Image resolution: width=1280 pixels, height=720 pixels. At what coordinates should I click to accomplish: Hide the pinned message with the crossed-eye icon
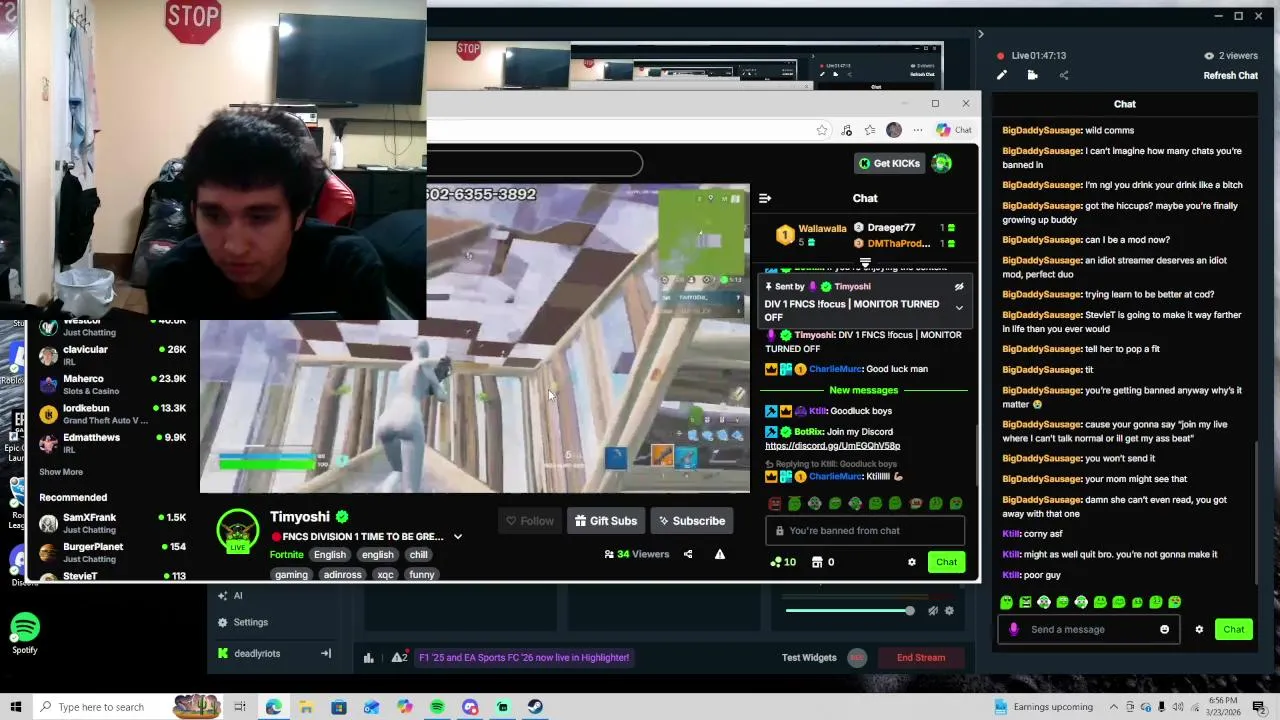pyautogui.click(x=958, y=287)
